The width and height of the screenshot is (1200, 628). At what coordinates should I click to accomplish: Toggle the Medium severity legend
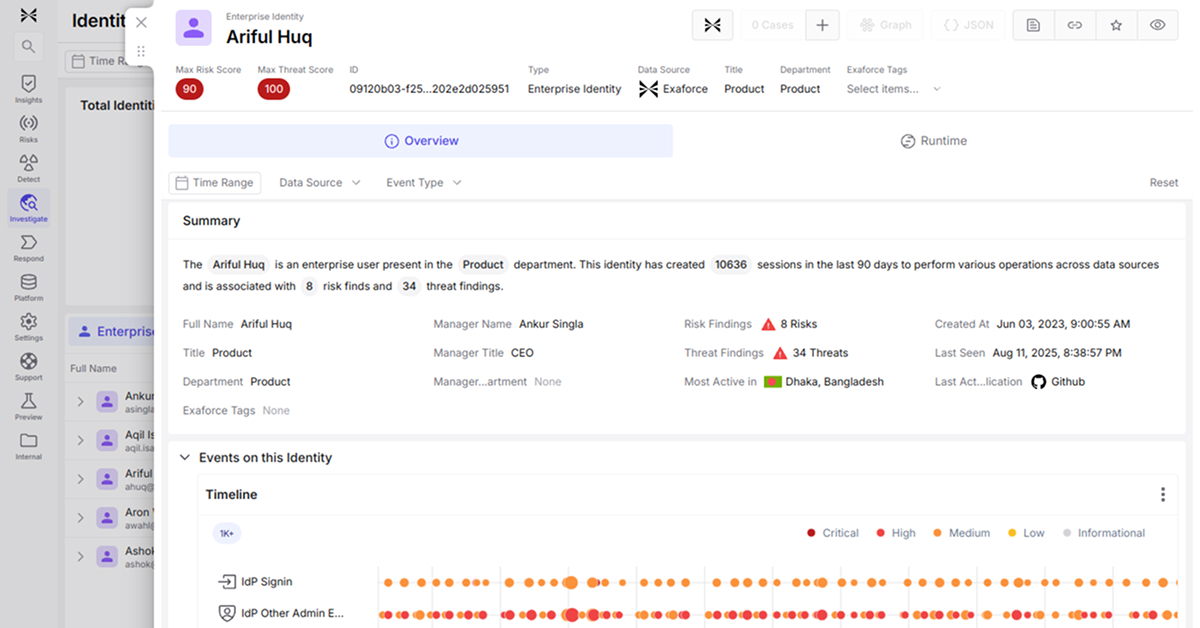pyautogui.click(x=960, y=533)
